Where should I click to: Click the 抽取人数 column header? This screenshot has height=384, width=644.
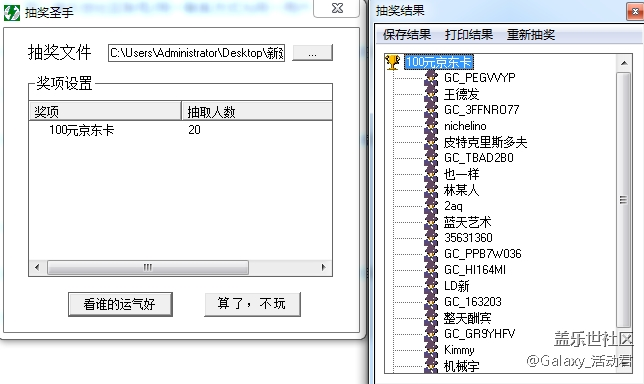[x=257, y=111]
